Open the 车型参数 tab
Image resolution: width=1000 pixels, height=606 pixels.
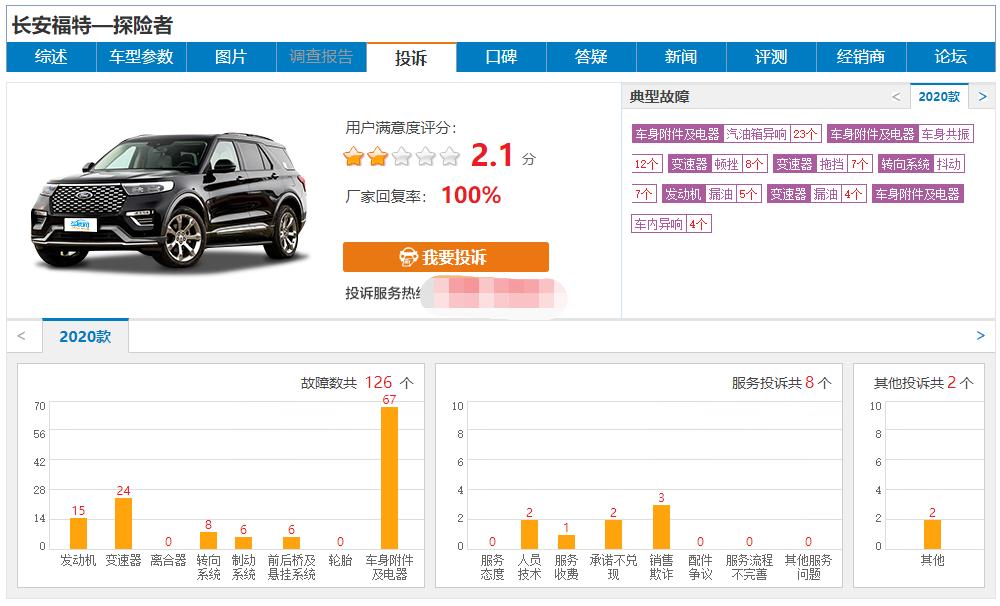(x=141, y=57)
